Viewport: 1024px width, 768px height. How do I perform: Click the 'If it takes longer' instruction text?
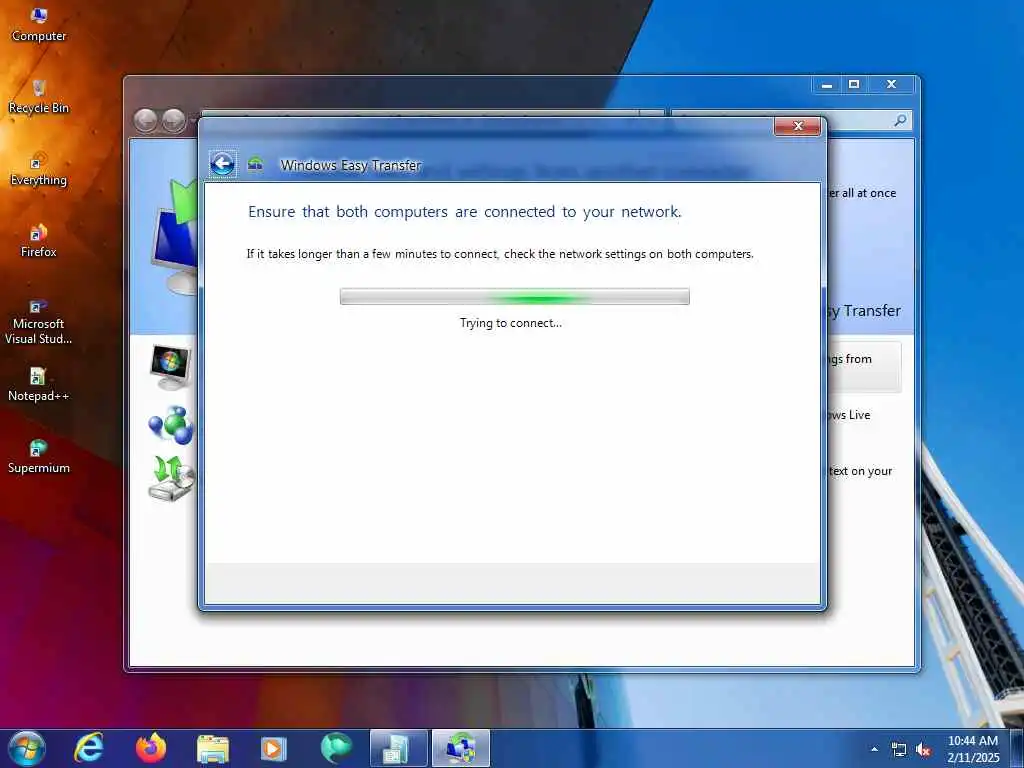coord(500,254)
